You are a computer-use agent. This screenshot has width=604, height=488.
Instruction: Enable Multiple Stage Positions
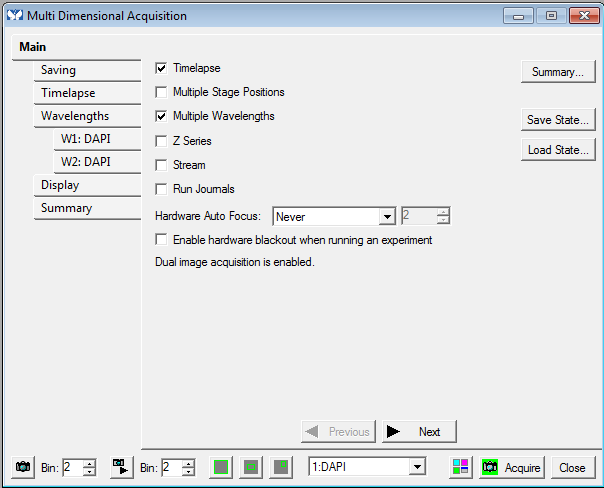[162, 92]
